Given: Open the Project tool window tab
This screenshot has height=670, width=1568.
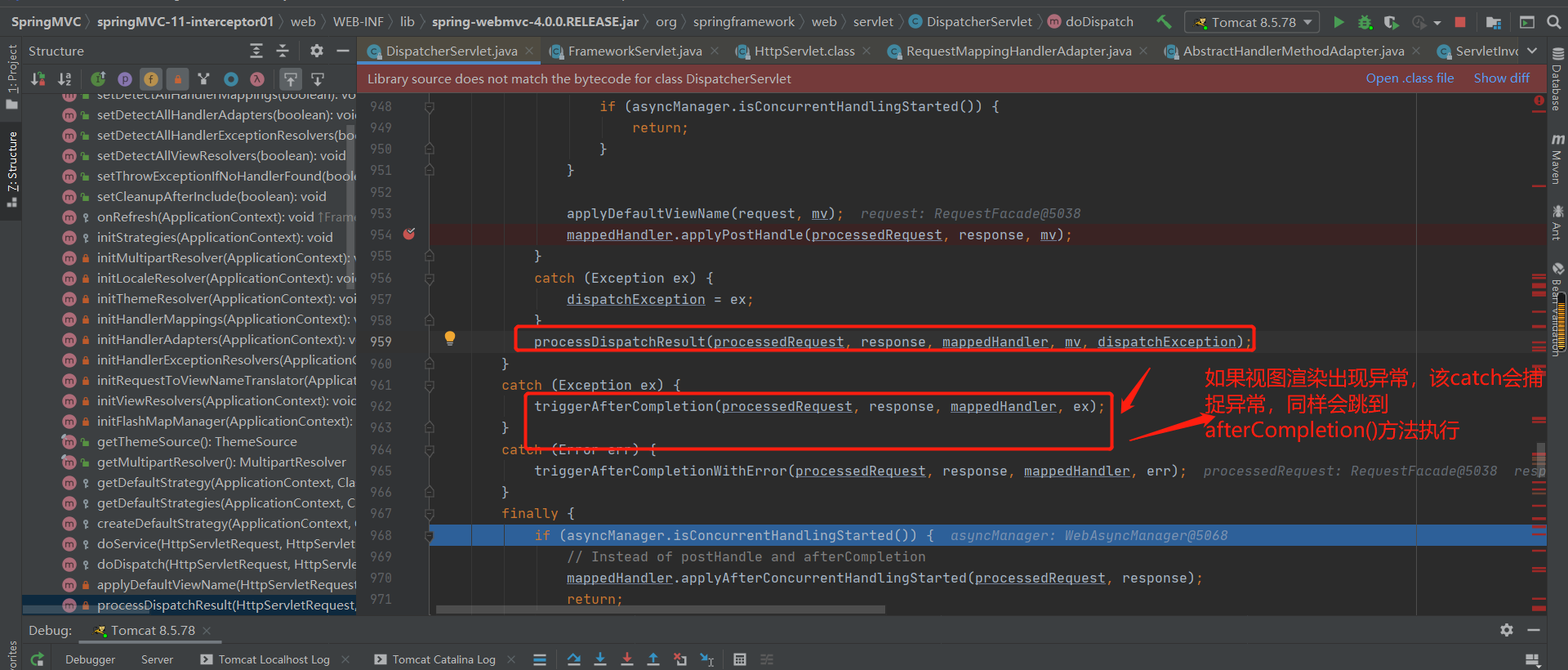Looking at the screenshot, I should point(11,78).
